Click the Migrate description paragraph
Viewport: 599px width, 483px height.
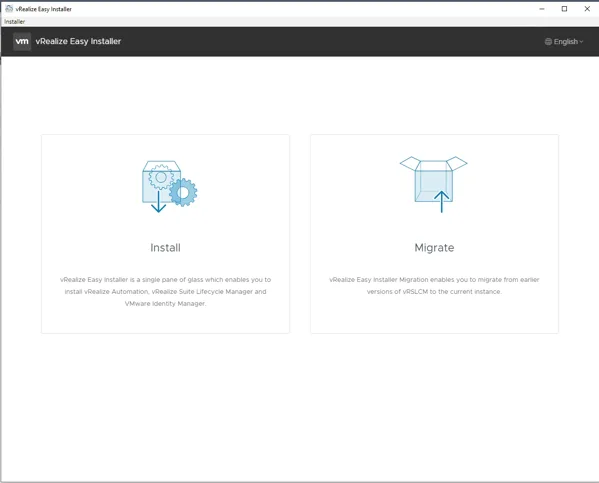[434, 285]
